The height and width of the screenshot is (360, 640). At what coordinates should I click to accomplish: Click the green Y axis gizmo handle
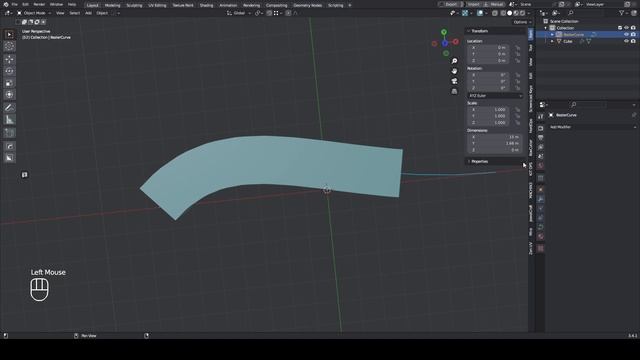pos(444,32)
